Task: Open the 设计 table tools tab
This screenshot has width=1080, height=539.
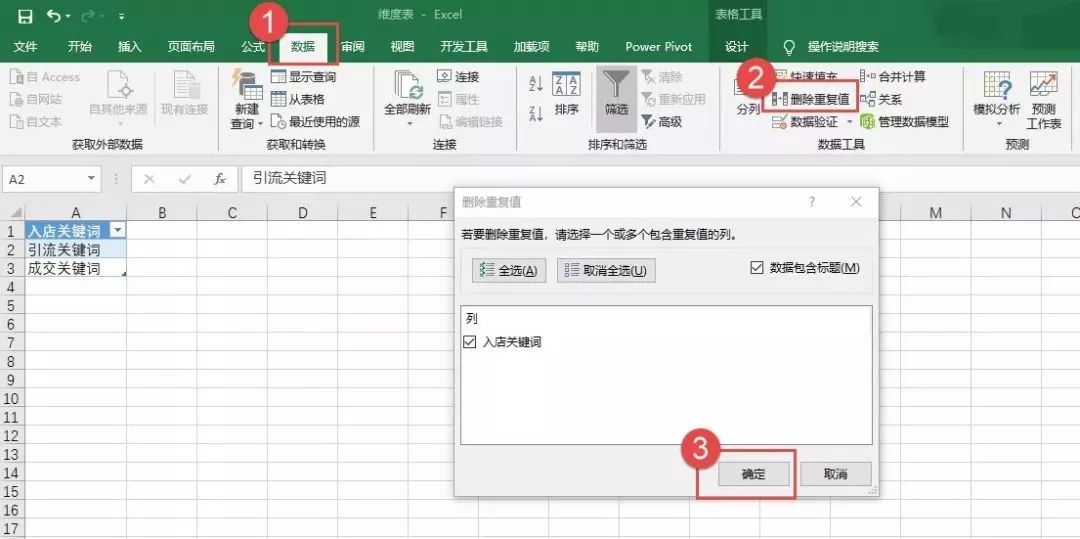Action: (736, 47)
